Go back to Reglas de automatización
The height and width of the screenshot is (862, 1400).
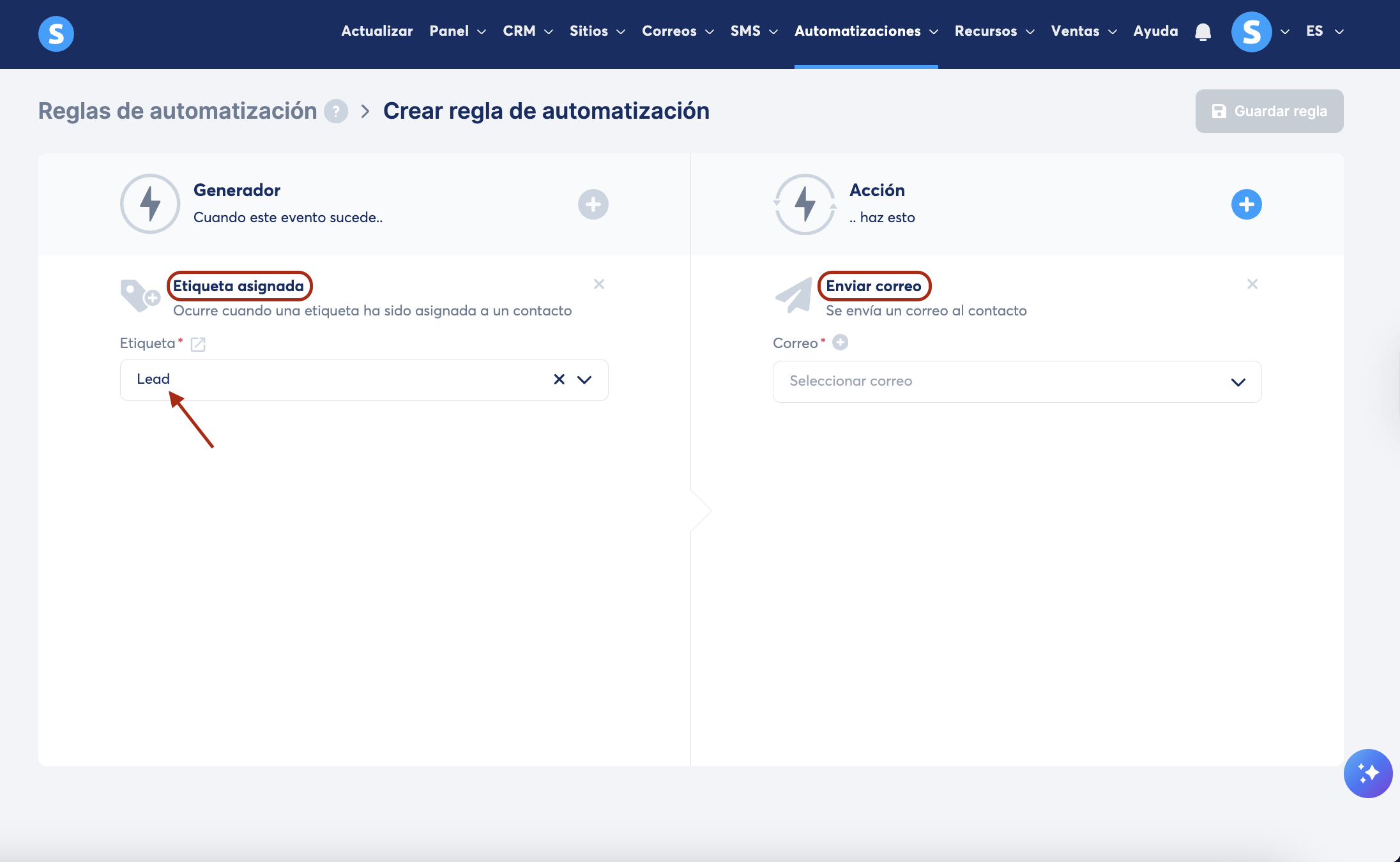(x=178, y=111)
